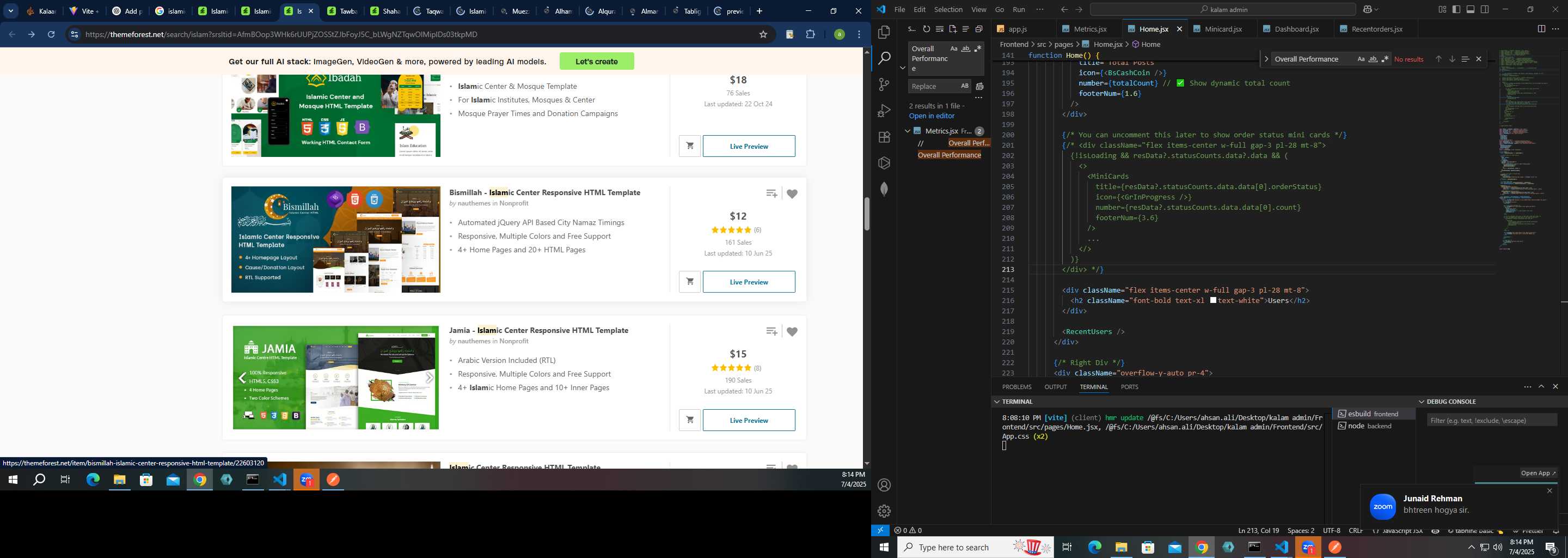Collapse the Metrics.jsx search result group

[908, 131]
